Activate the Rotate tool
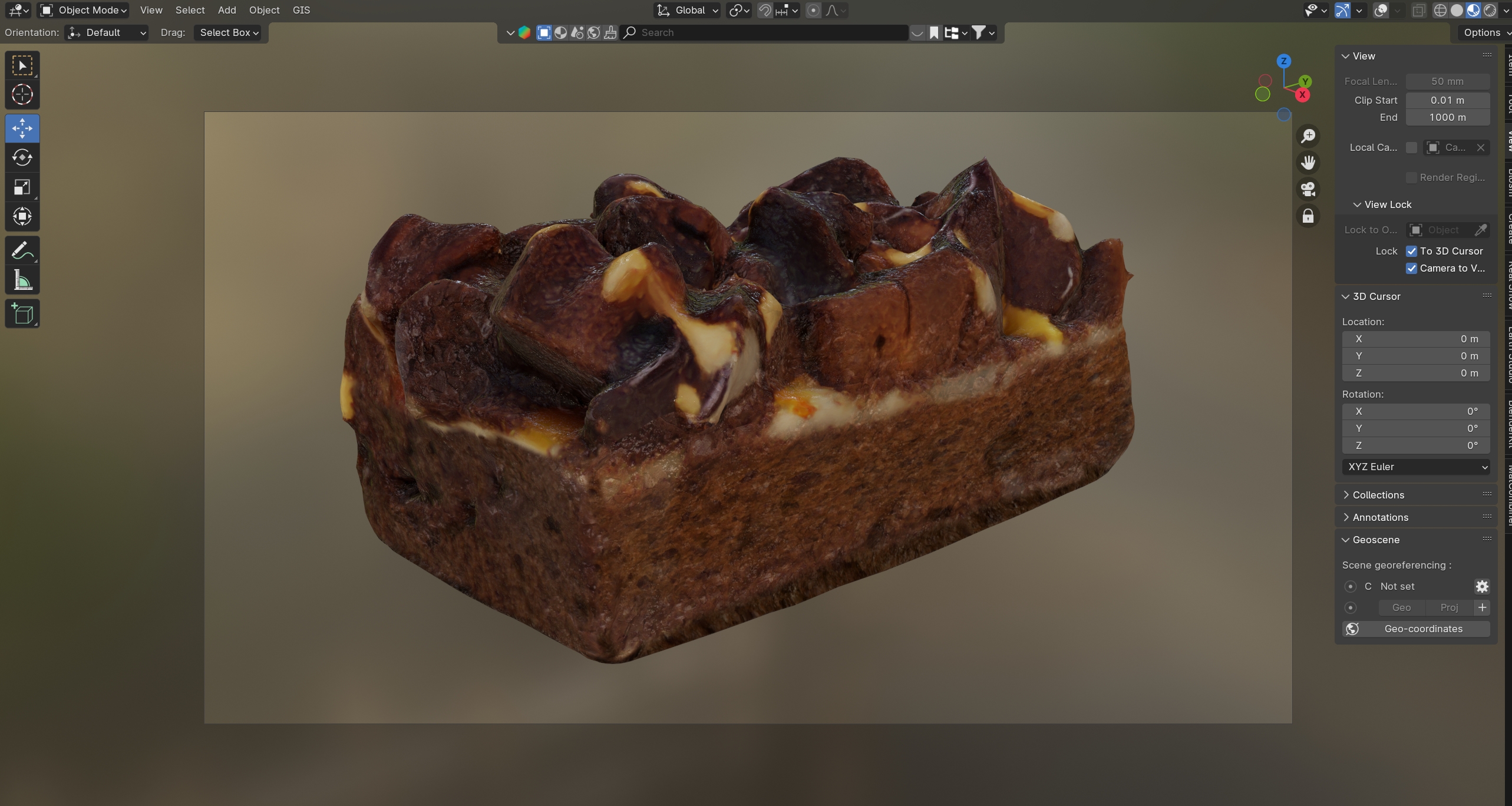This screenshot has height=806, width=1512. [22, 157]
